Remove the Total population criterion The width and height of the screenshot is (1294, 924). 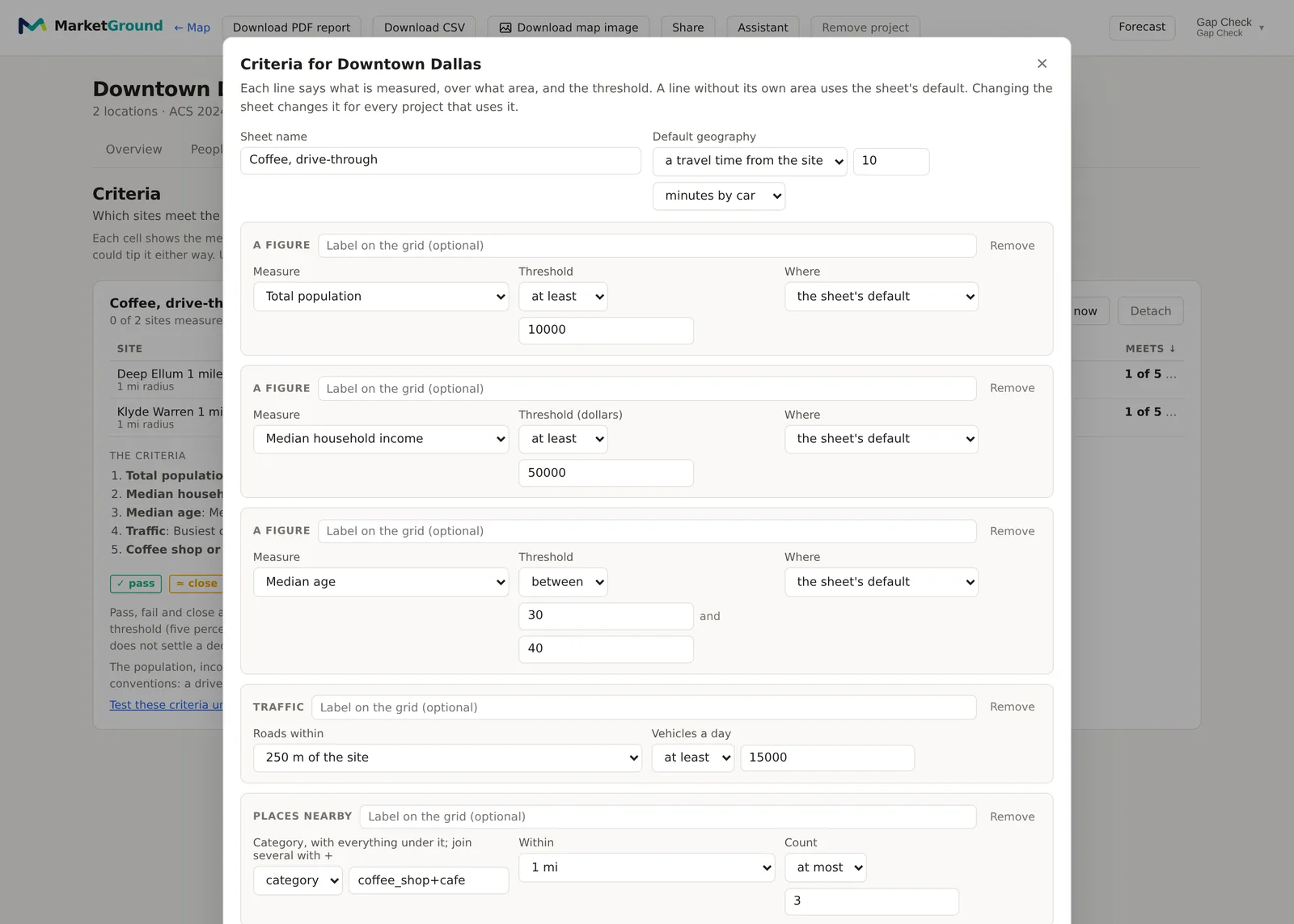tap(1012, 246)
